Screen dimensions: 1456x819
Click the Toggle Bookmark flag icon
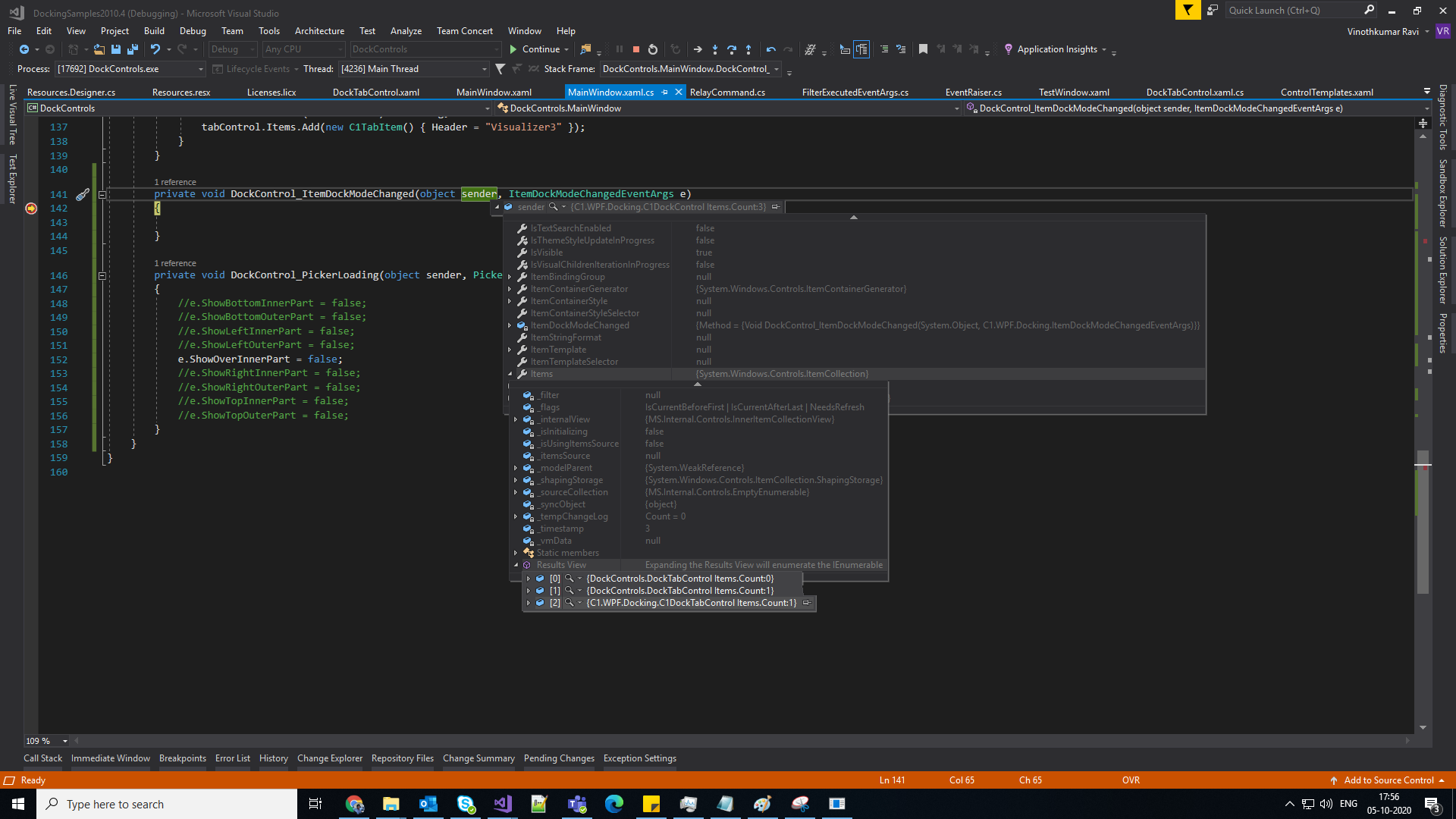click(923, 49)
